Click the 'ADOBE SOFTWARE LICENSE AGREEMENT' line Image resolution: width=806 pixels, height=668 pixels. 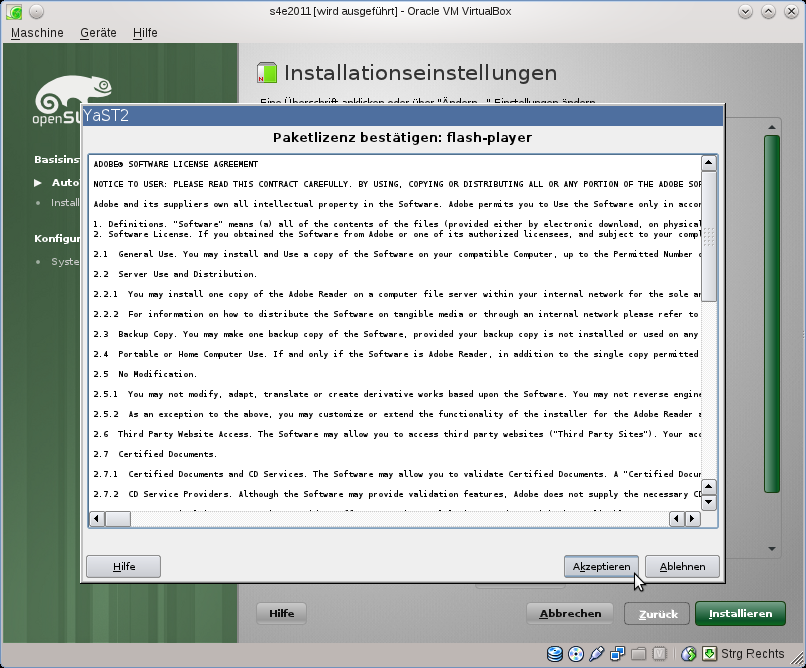point(176,164)
